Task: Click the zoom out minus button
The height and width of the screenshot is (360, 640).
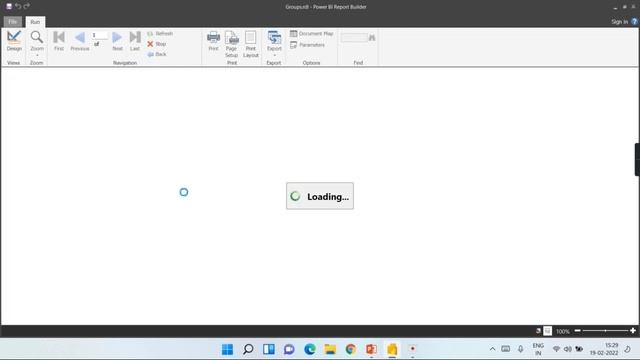Action: pos(578,331)
